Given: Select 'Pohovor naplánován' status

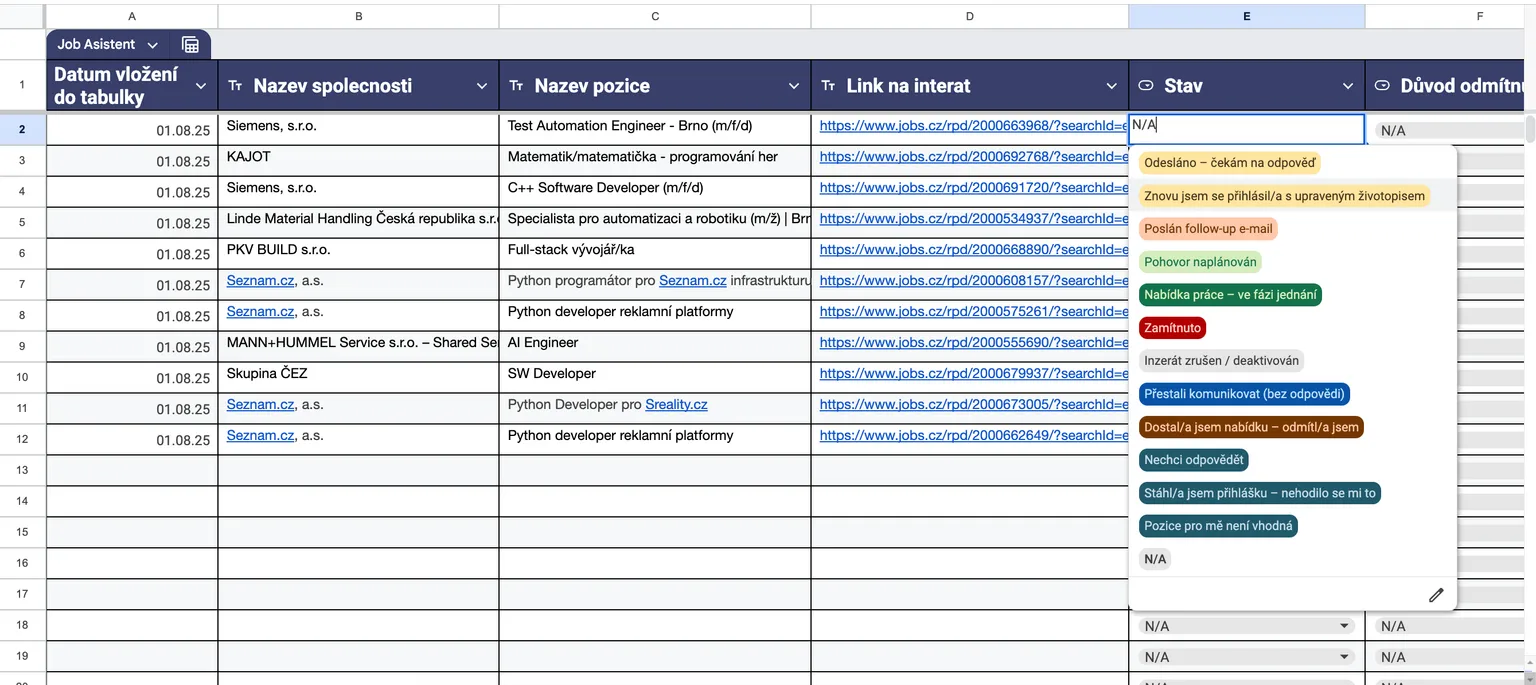Looking at the screenshot, I should (x=1200, y=262).
